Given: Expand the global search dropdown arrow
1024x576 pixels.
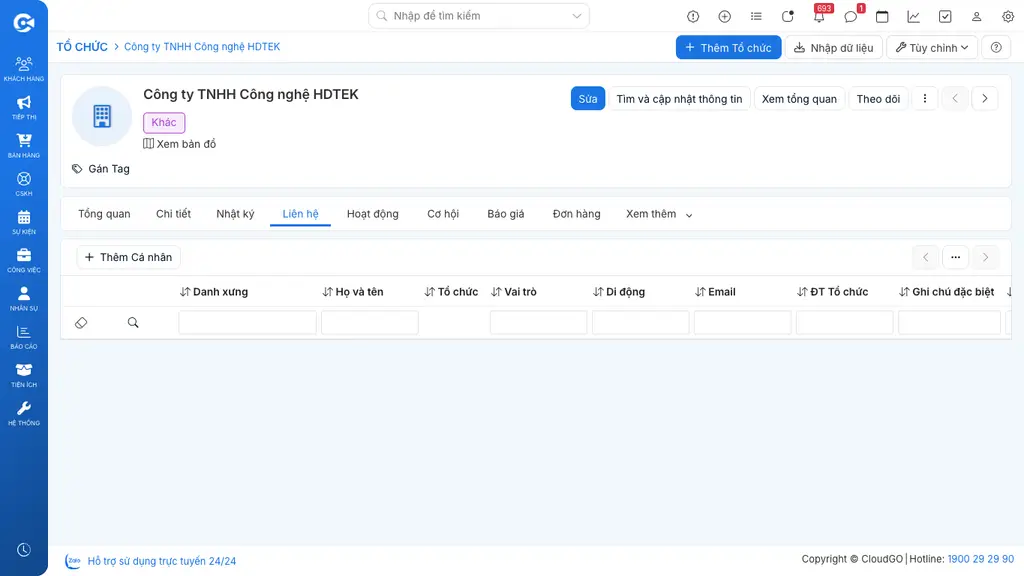Looking at the screenshot, I should 577,16.
